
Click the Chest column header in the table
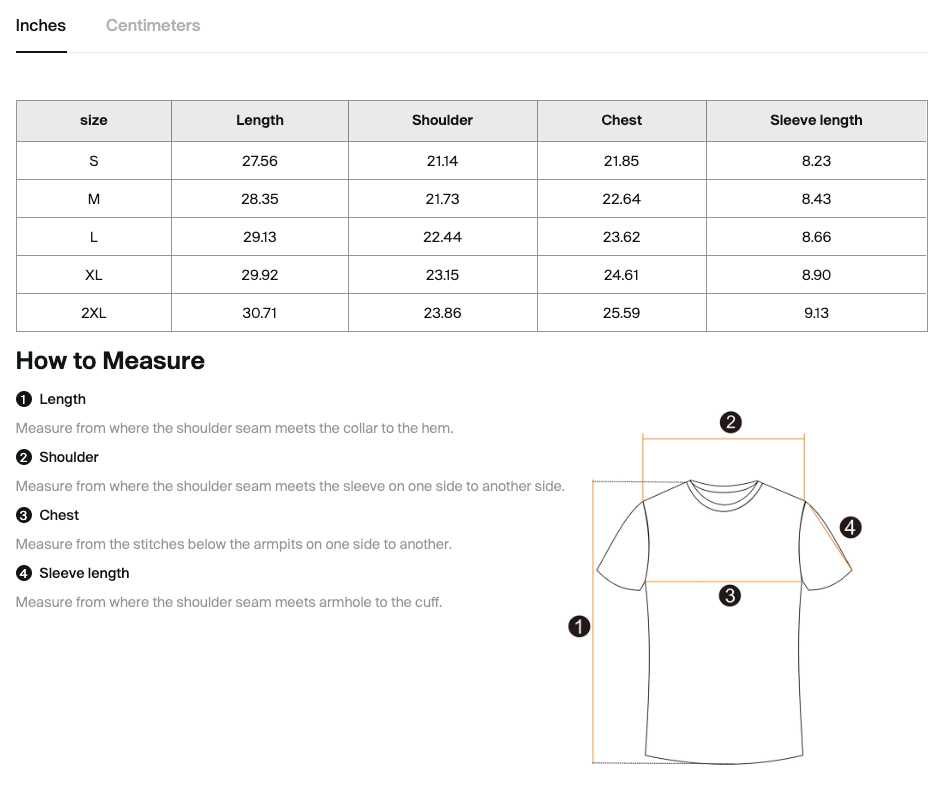[621, 120]
